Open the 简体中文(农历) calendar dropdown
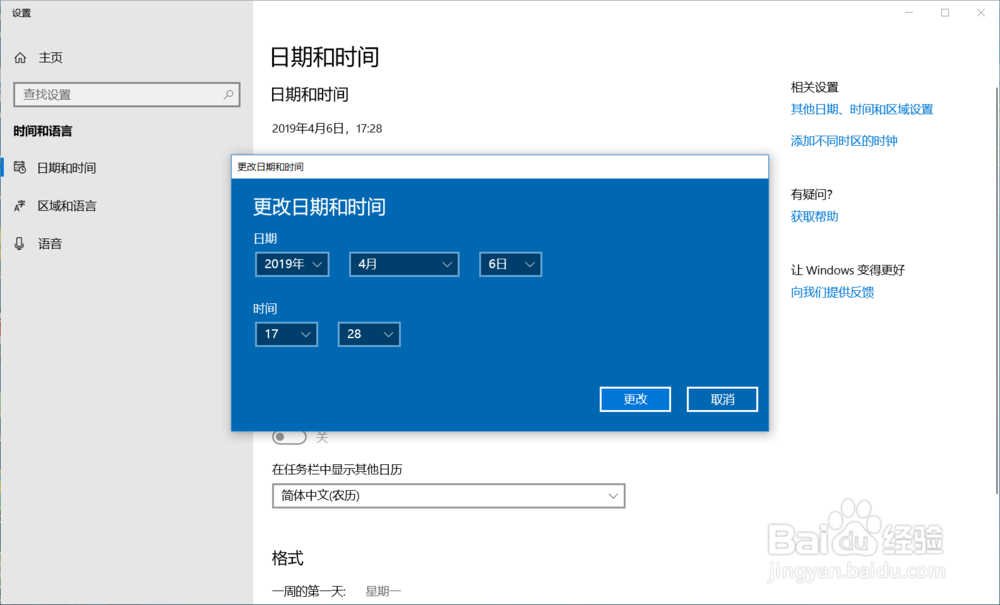Viewport: 1000px width, 605px height. pyautogui.click(x=448, y=495)
